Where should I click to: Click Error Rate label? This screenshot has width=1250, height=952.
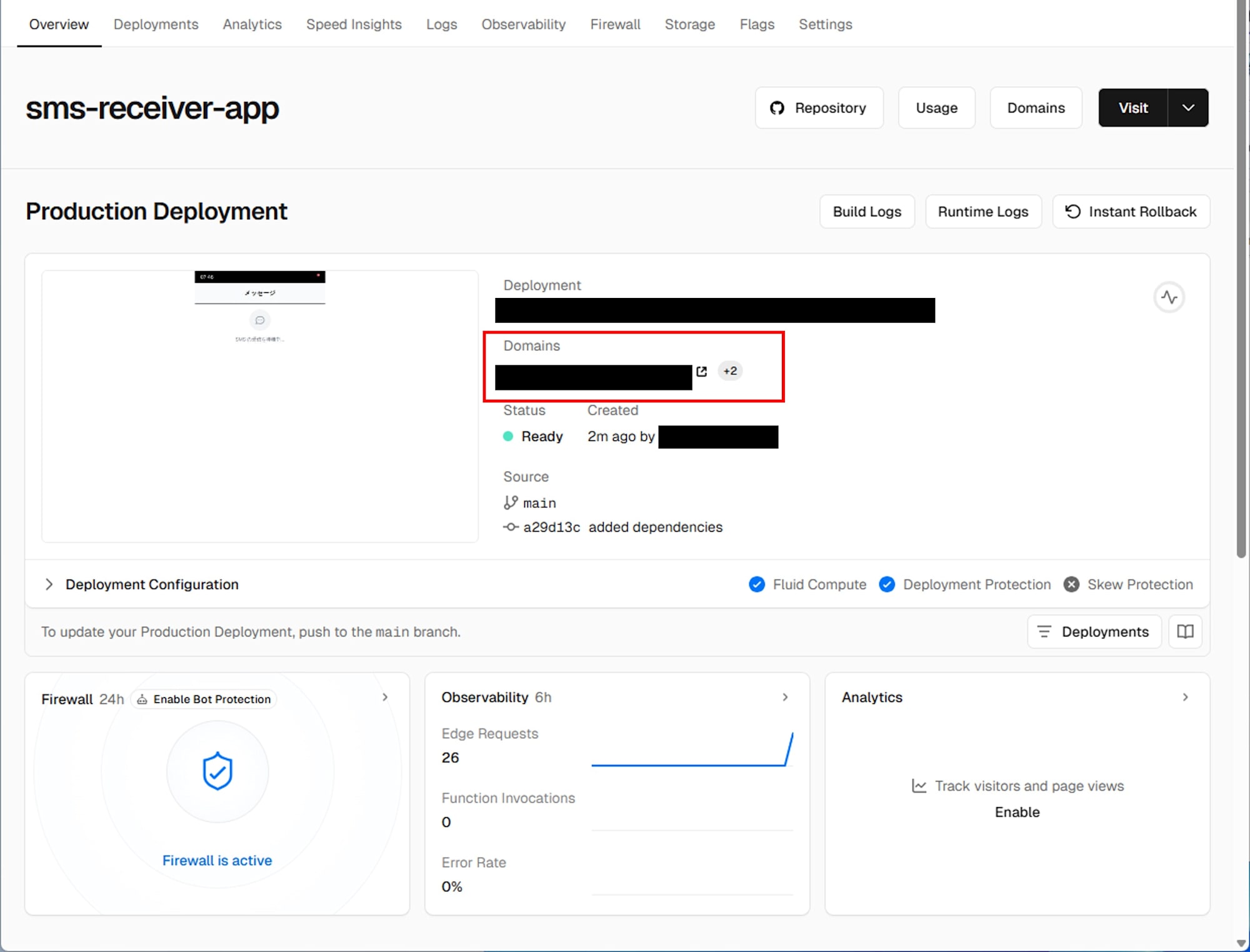tap(474, 862)
